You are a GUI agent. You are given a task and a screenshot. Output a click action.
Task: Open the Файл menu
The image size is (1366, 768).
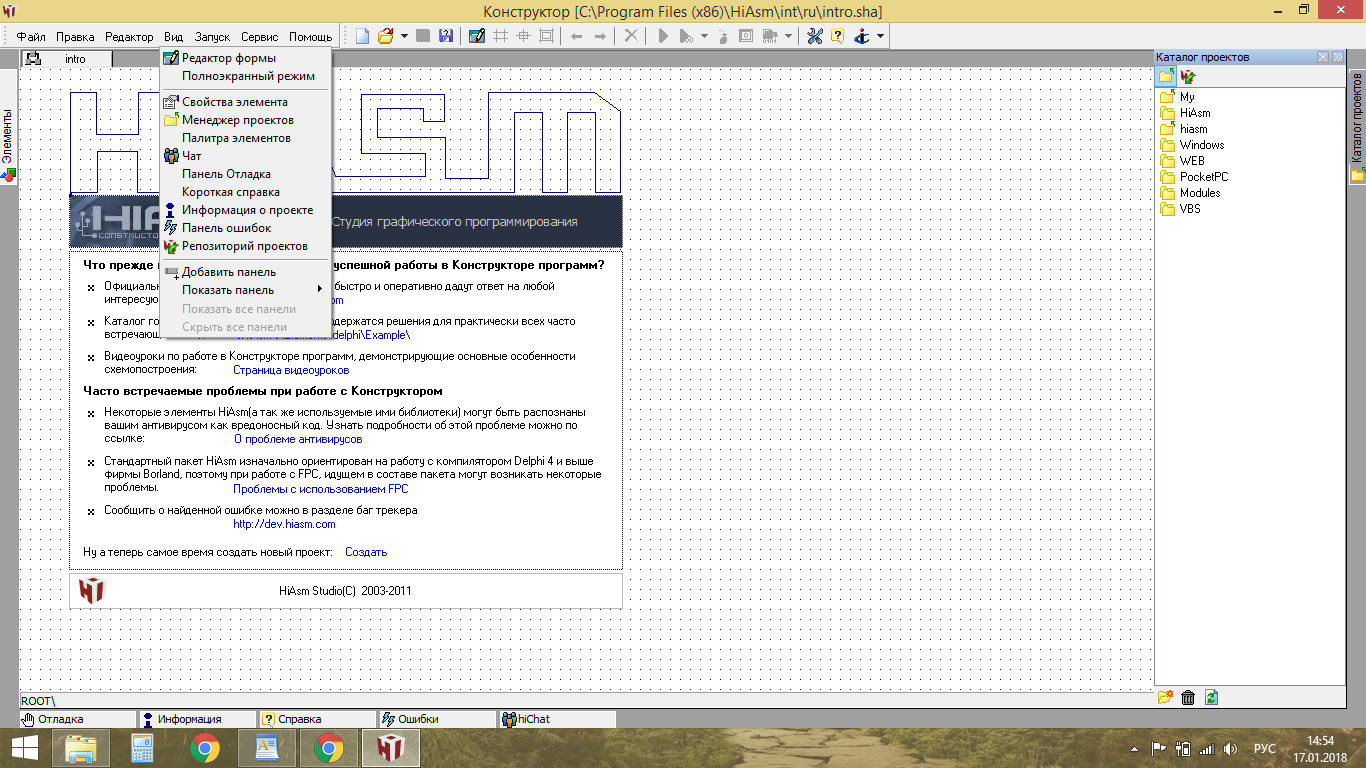31,37
